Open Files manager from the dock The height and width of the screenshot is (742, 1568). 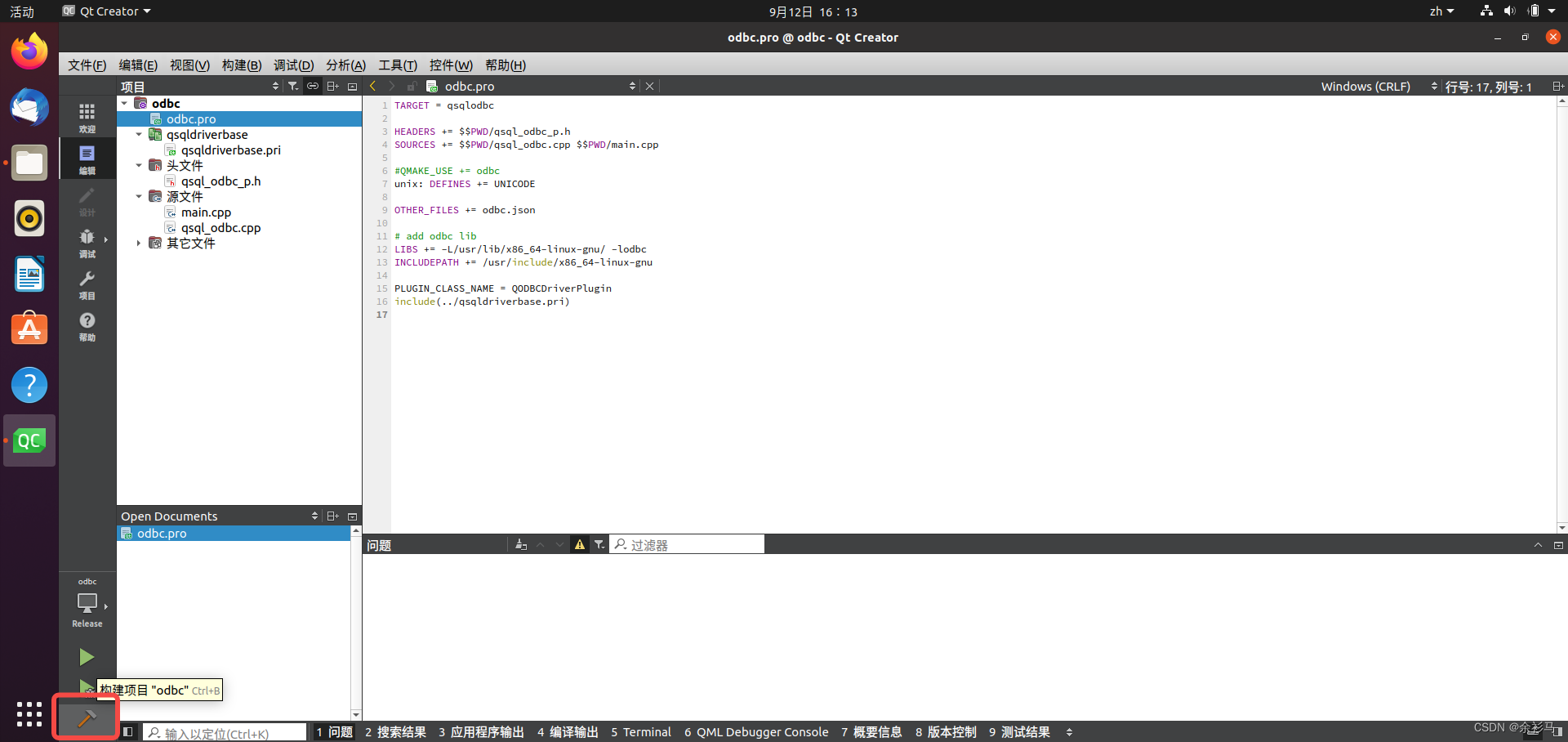click(29, 163)
